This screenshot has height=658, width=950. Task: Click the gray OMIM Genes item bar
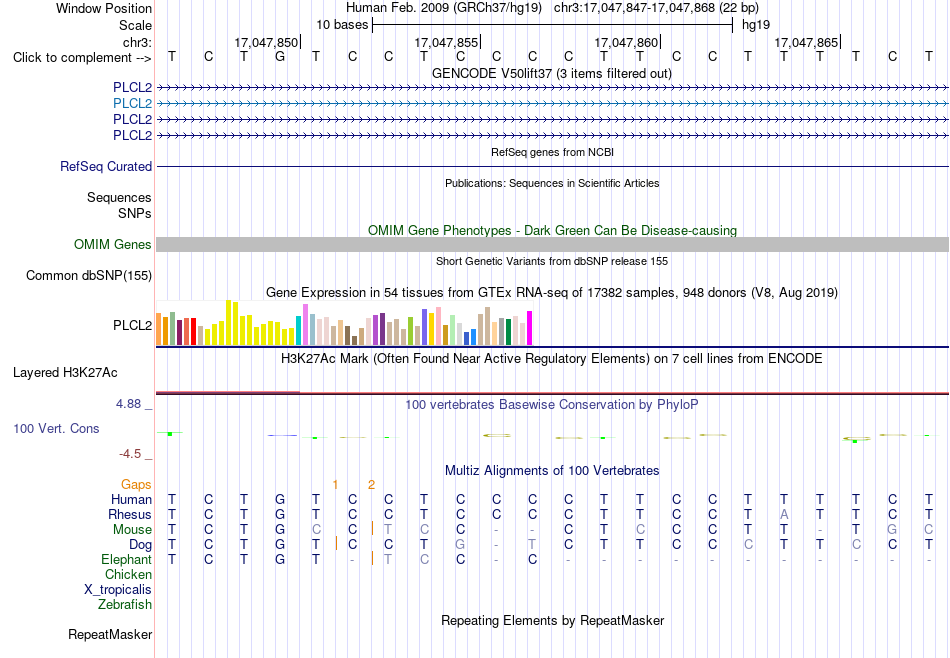552,245
